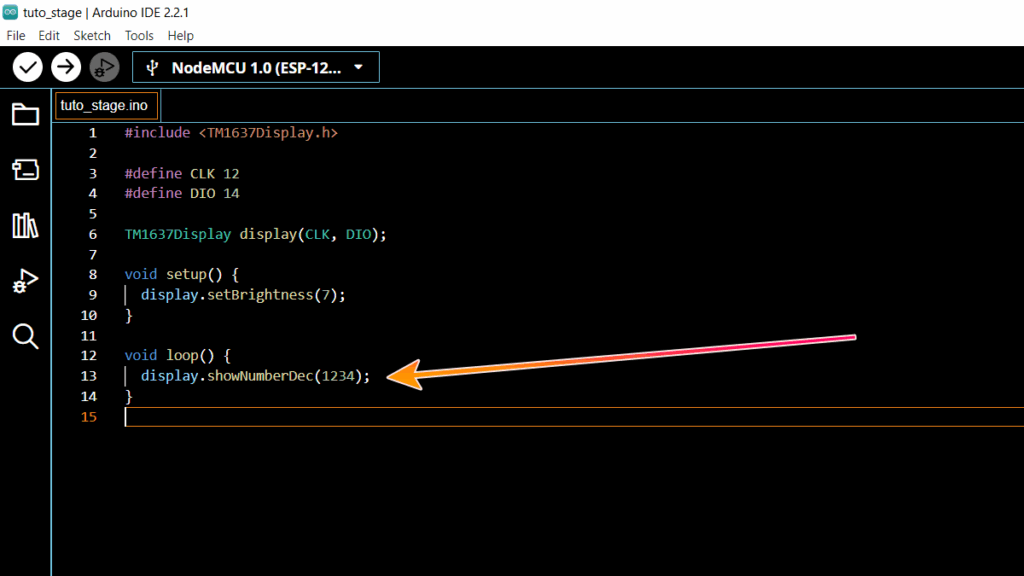The width and height of the screenshot is (1024, 576).
Task: Click the USB icon in board selector
Action: coord(152,68)
